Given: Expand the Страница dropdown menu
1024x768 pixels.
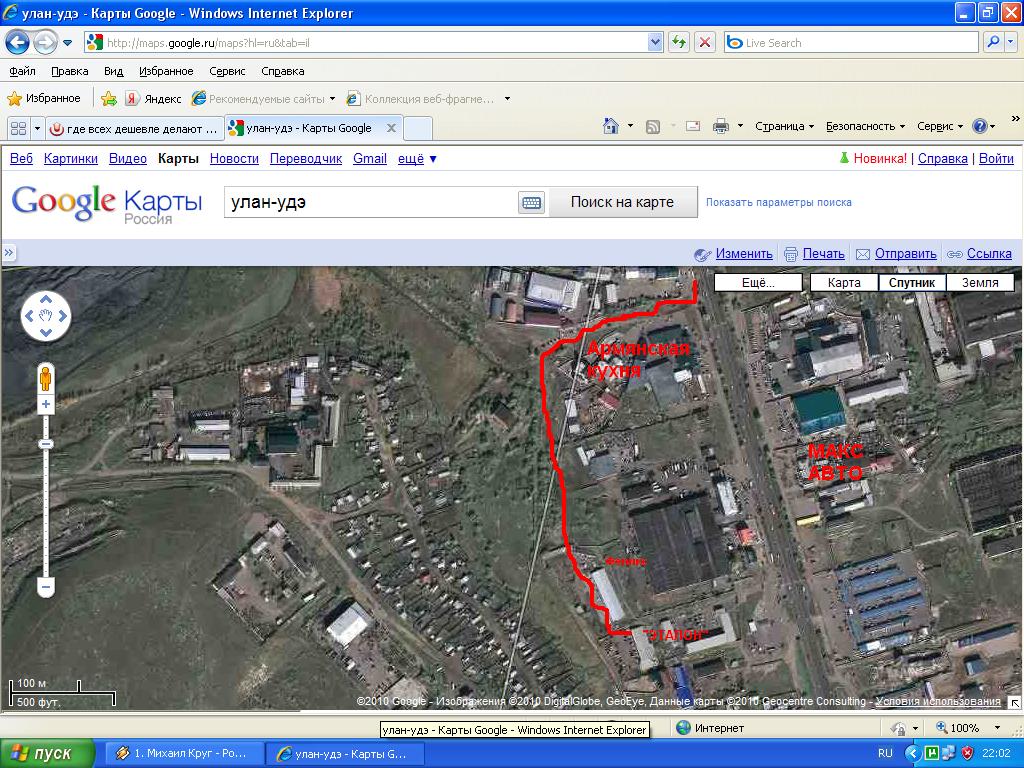Looking at the screenshot, I should (x=784, y=126).
